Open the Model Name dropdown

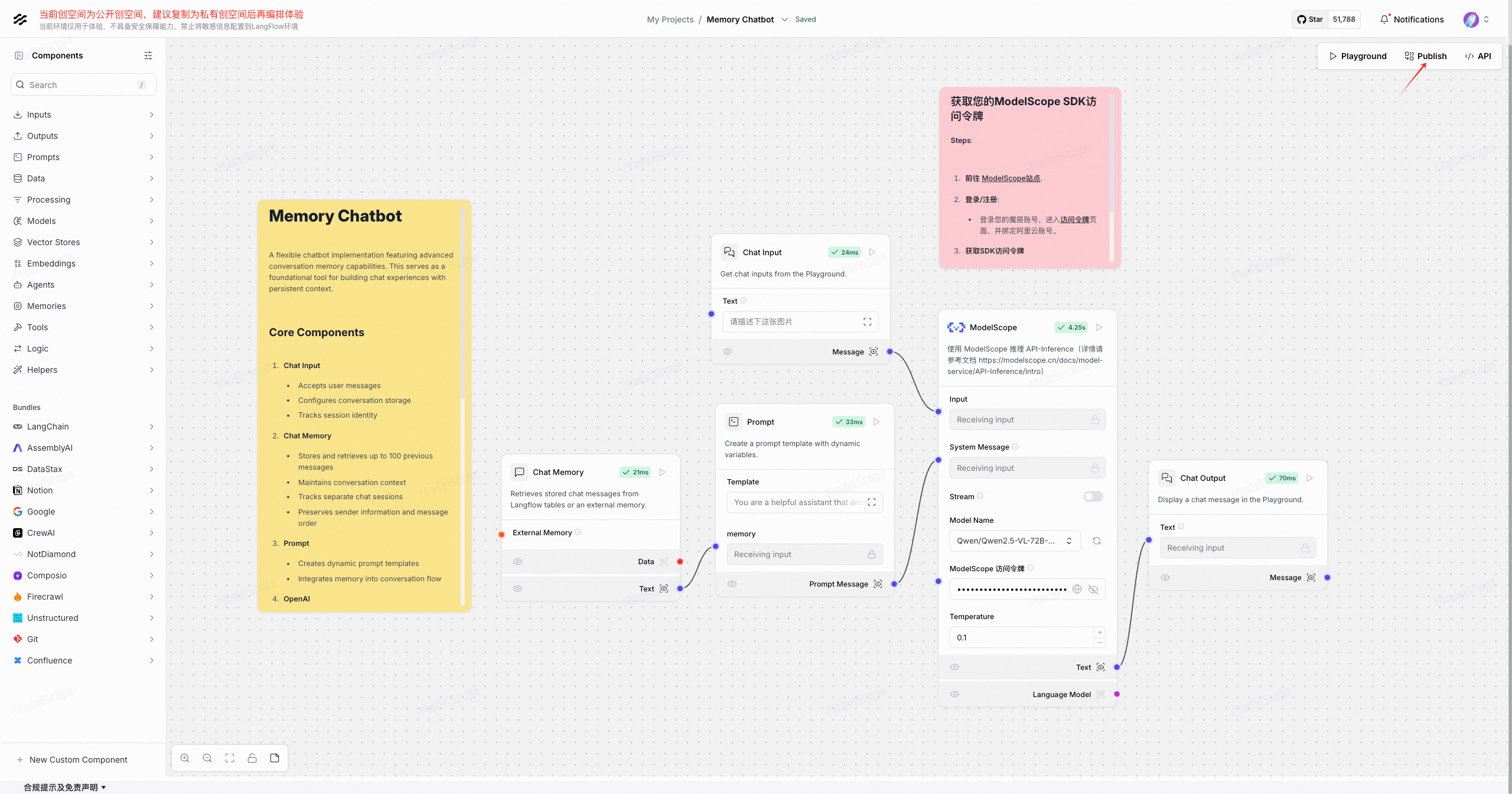(x=1015, y=541)
